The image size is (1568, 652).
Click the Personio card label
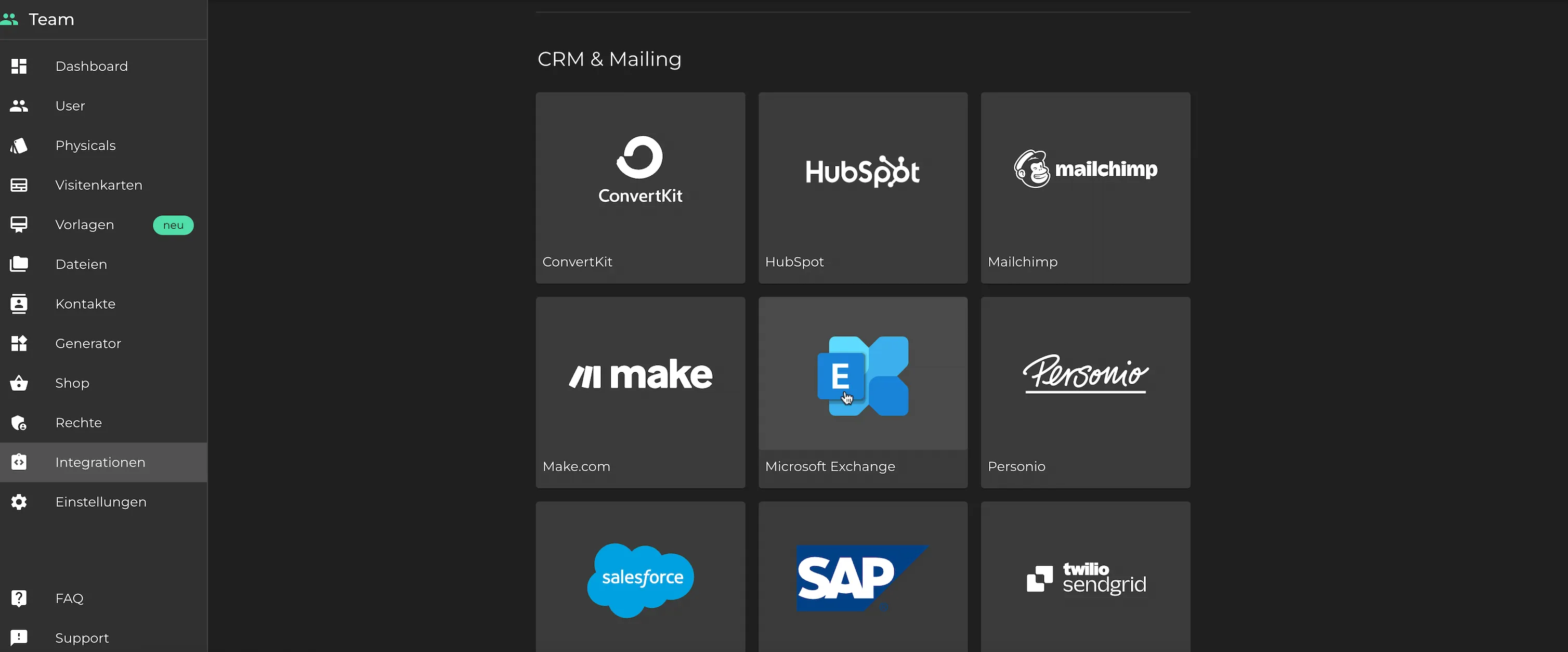coord(1016,466)
